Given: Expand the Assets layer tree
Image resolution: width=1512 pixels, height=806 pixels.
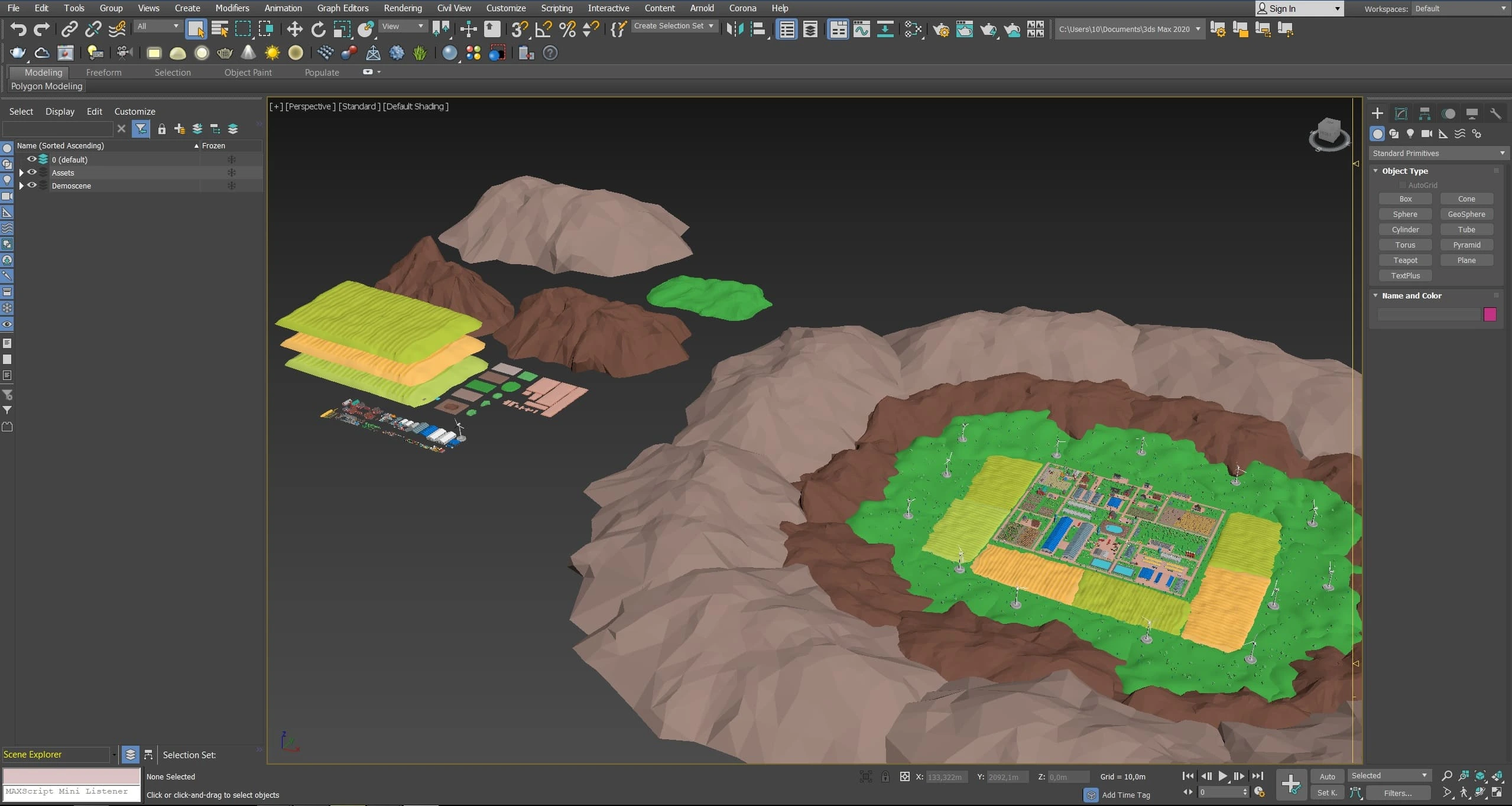Looking at the screenshot, I should point(21,173).
